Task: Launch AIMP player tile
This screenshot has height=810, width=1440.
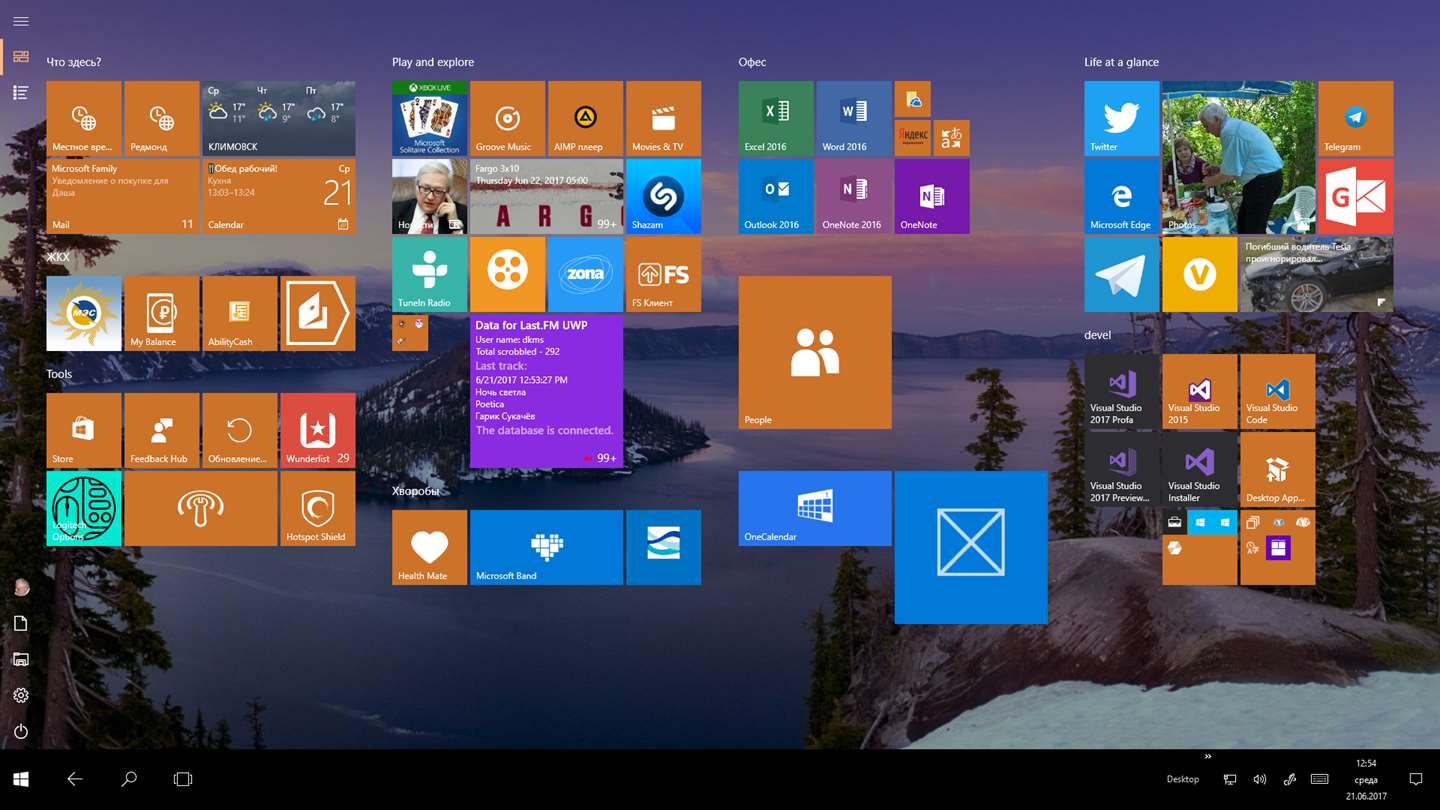Action: point(585,118)
